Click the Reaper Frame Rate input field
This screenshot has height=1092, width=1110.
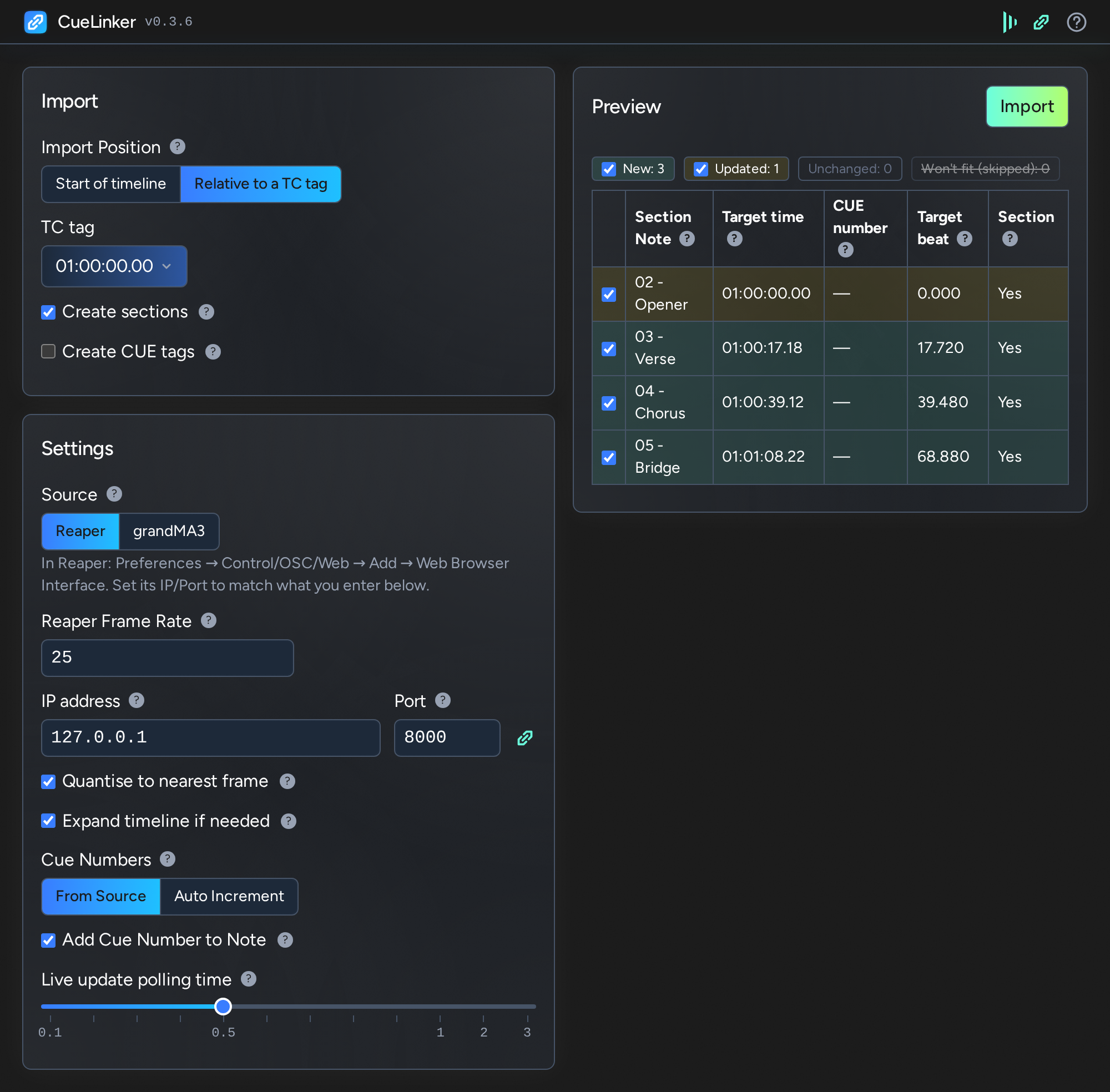[168, 658]
